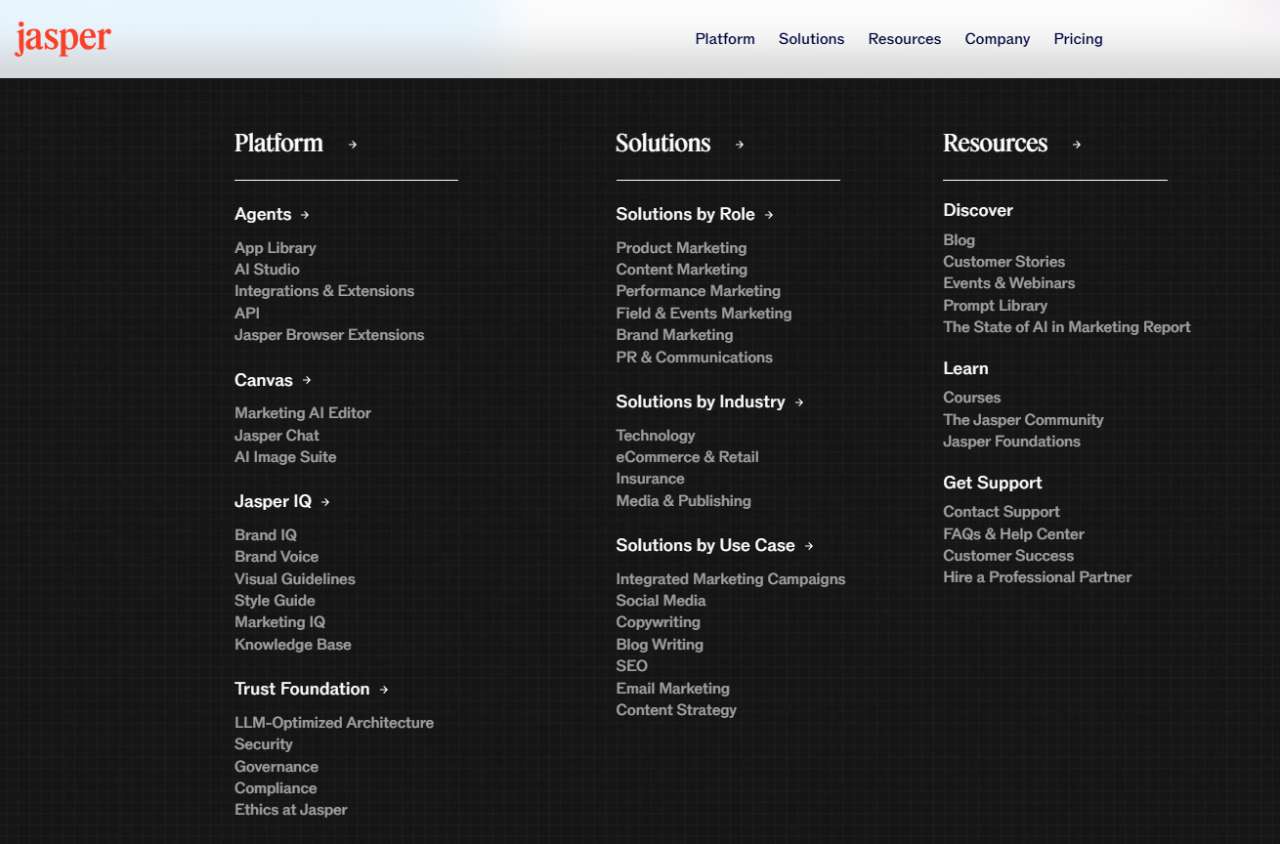Screen dimensions: 1280x844
Task: Click the arrow next to Jasper IQ
Action: 325,501
